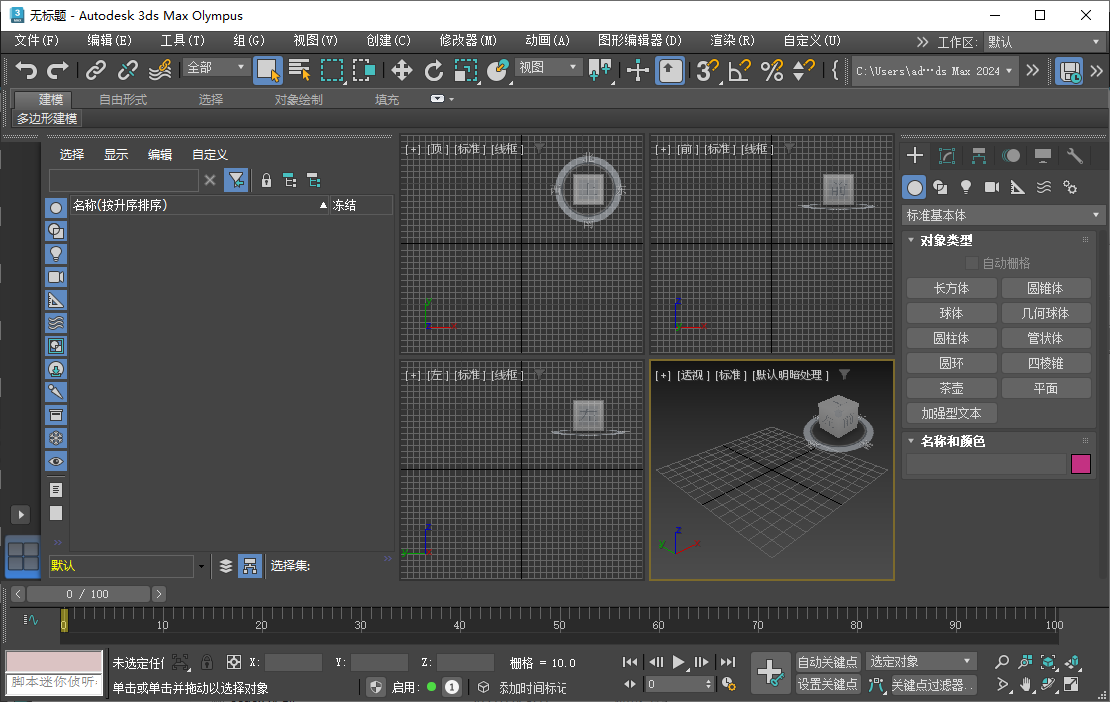Open the project path dropdown
Screen dimensions: 1110x702
pos(934,71)
